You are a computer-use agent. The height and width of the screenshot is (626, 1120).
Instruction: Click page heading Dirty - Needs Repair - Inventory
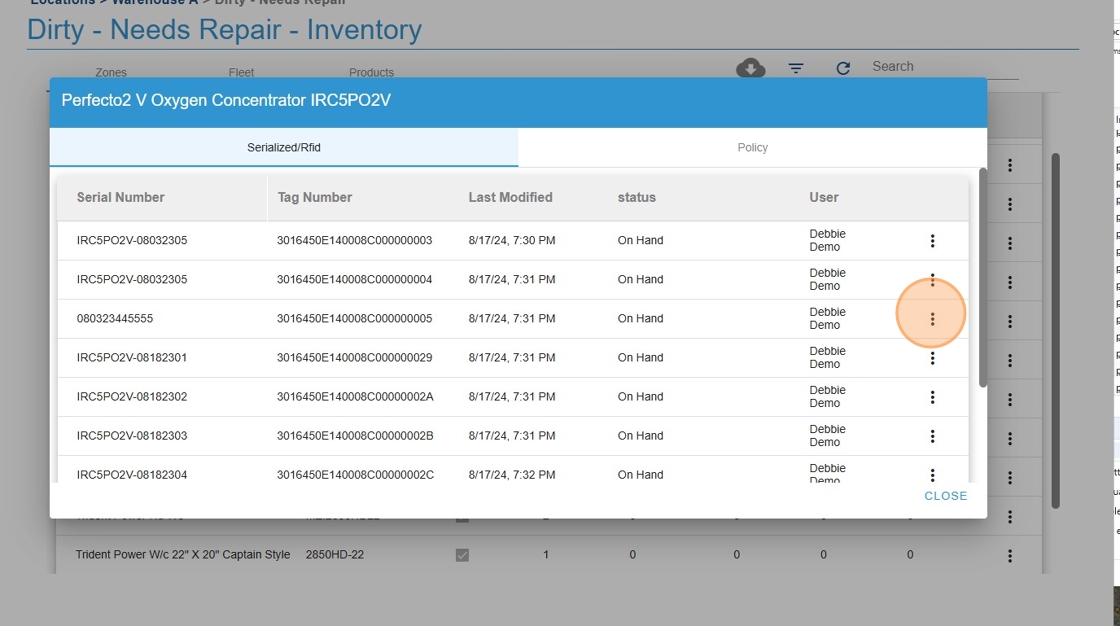224,30
